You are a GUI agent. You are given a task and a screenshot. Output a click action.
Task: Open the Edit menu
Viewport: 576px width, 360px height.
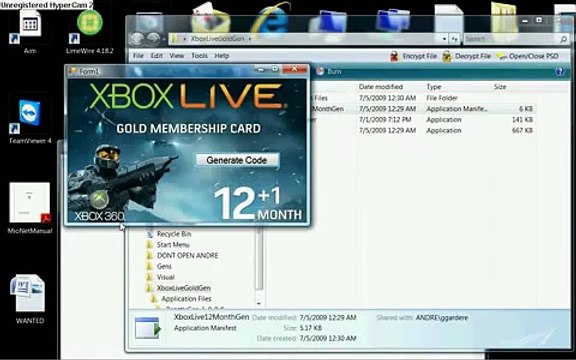[x=156, y=56]
